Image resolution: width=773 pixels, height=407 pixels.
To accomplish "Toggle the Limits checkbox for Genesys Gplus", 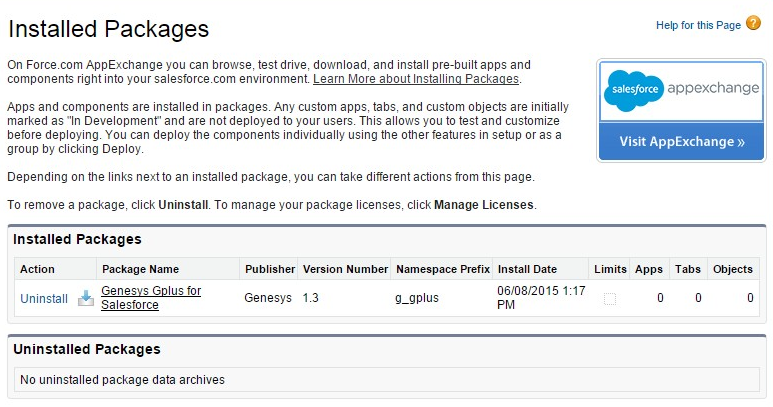I will point(610,299).
